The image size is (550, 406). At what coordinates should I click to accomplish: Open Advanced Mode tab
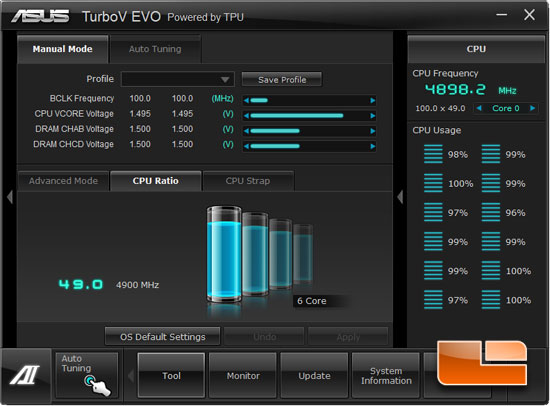[63, 181]
